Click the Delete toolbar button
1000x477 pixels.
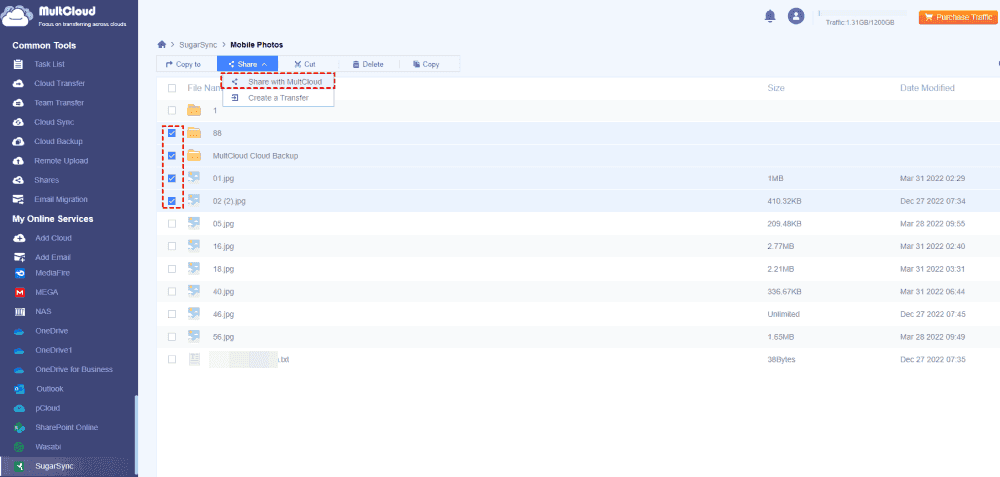368,64
